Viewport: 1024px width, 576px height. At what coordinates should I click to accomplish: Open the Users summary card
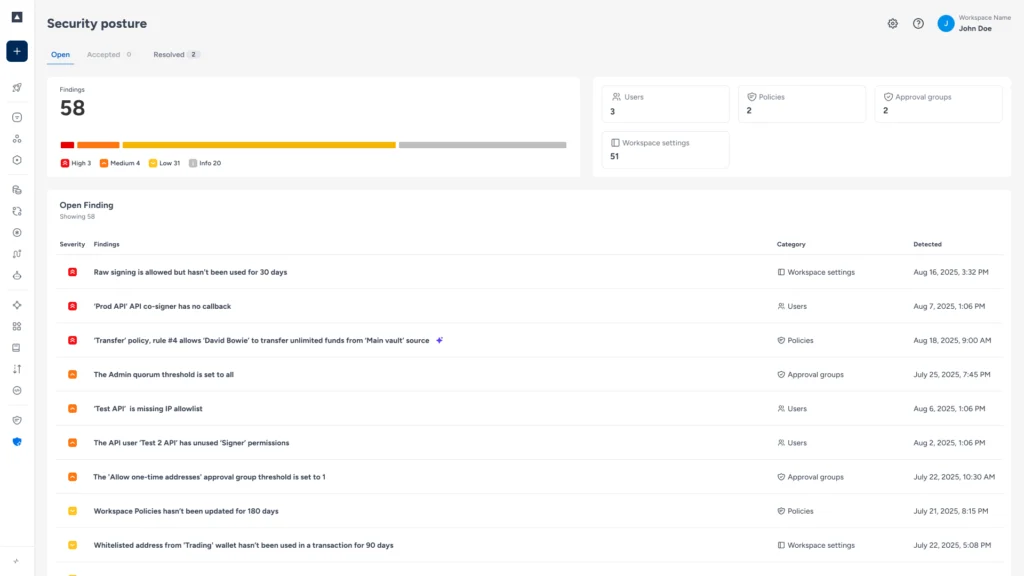(x=665, y=103)
